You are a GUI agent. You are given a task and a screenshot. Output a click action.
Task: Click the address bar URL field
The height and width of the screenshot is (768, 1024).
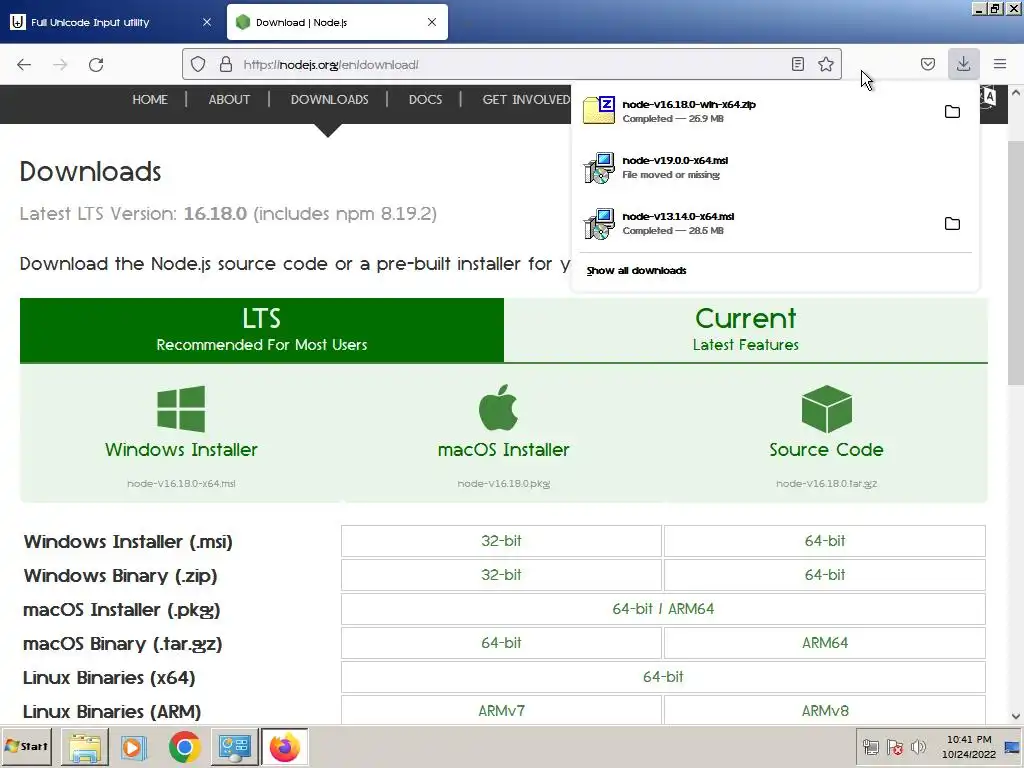513,64
